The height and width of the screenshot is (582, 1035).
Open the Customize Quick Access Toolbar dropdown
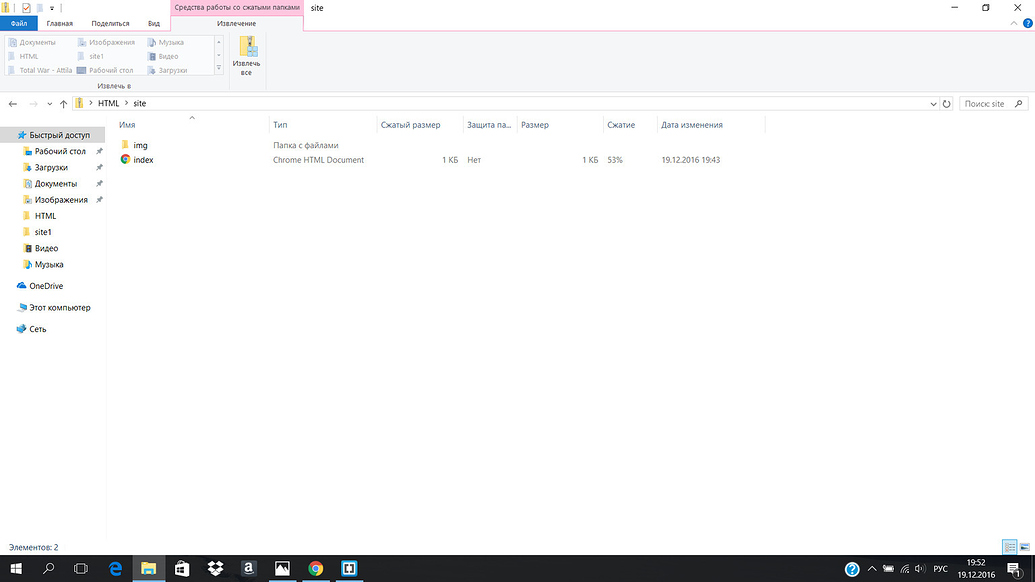[51, 9]
